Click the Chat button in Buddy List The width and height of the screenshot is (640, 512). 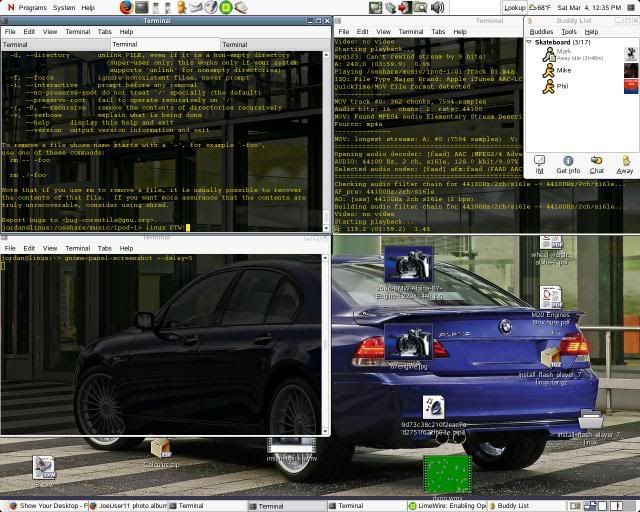[596, 165]
